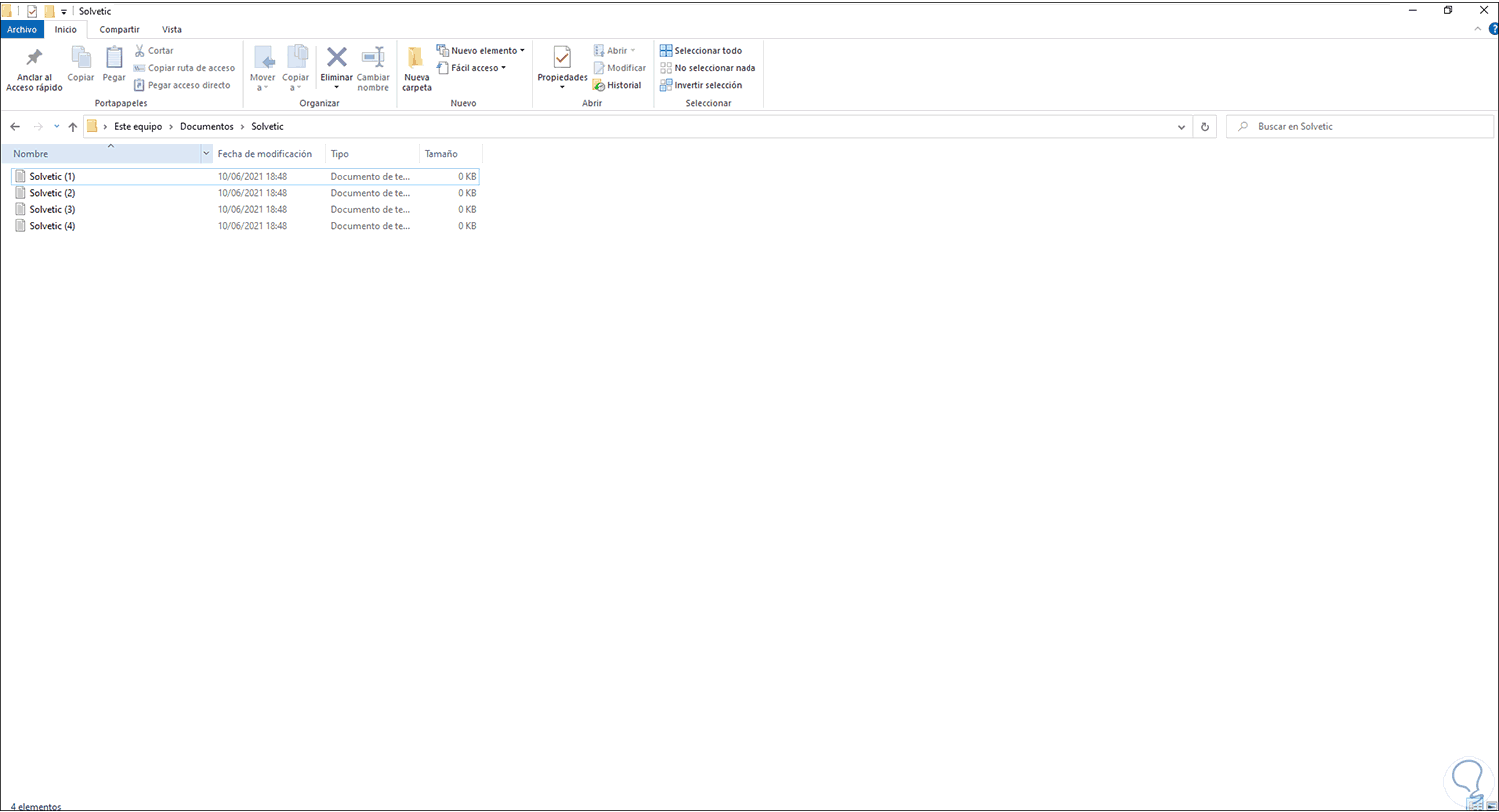This screenshot has height=812, width=1499.
Task: Open Historial of the file
Action: (617, 85)
